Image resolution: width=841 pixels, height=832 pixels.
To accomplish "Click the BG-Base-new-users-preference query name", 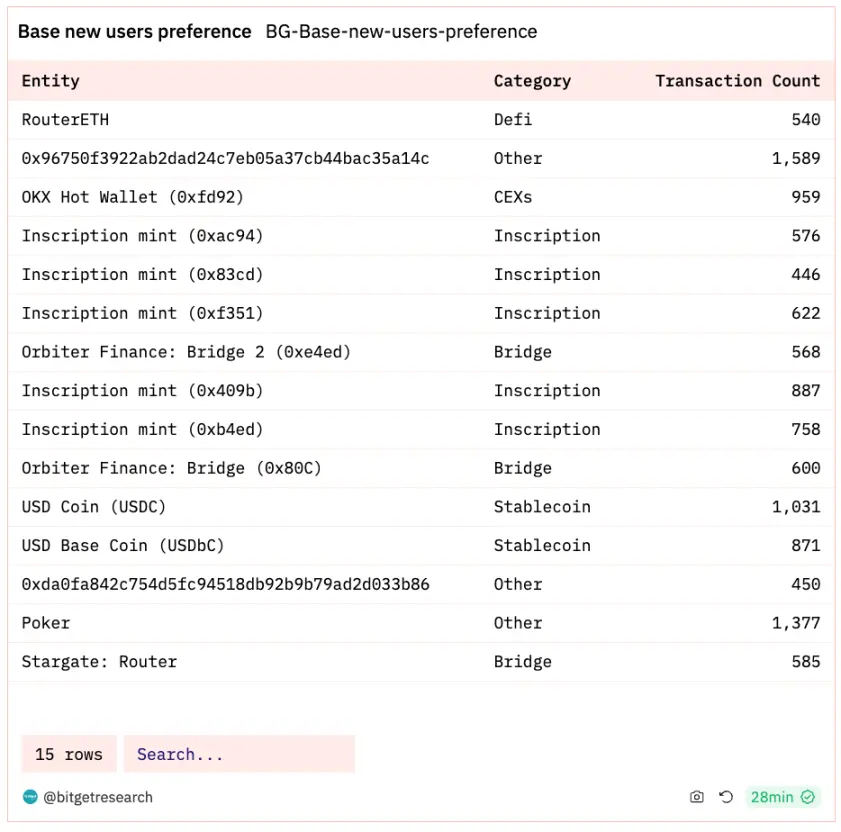I will [401, 32].
